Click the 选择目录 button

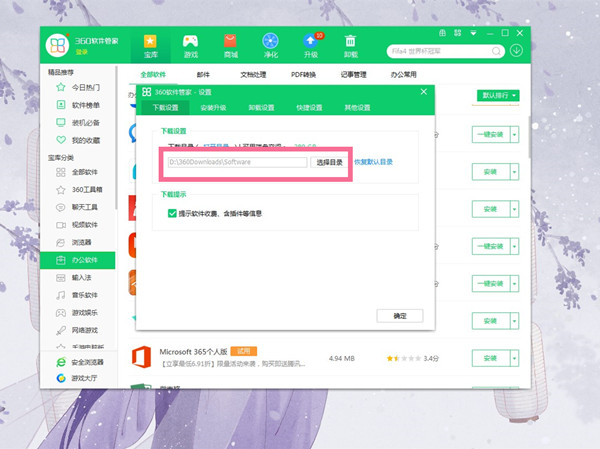click(x=329, y=161)
